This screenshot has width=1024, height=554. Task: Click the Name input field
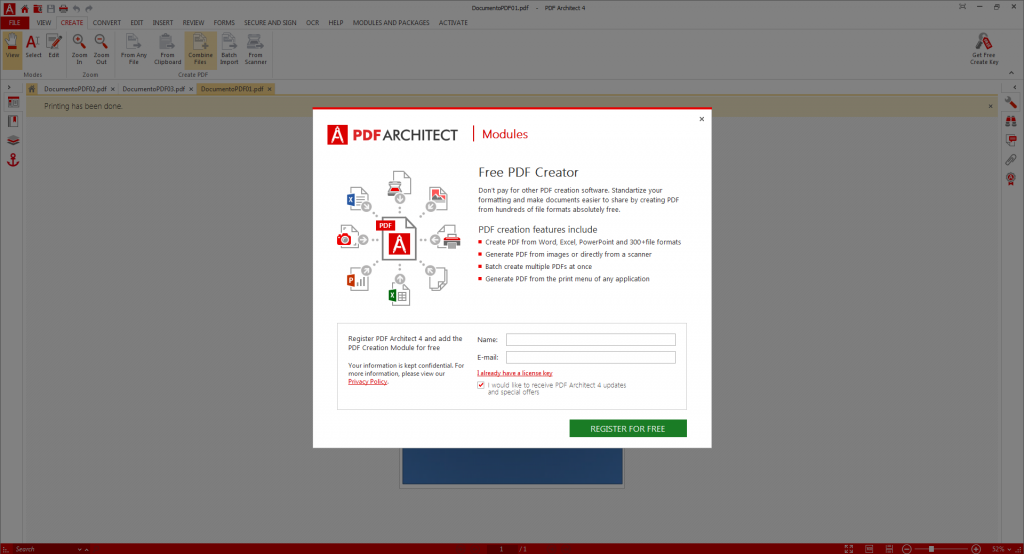(591, 340)
